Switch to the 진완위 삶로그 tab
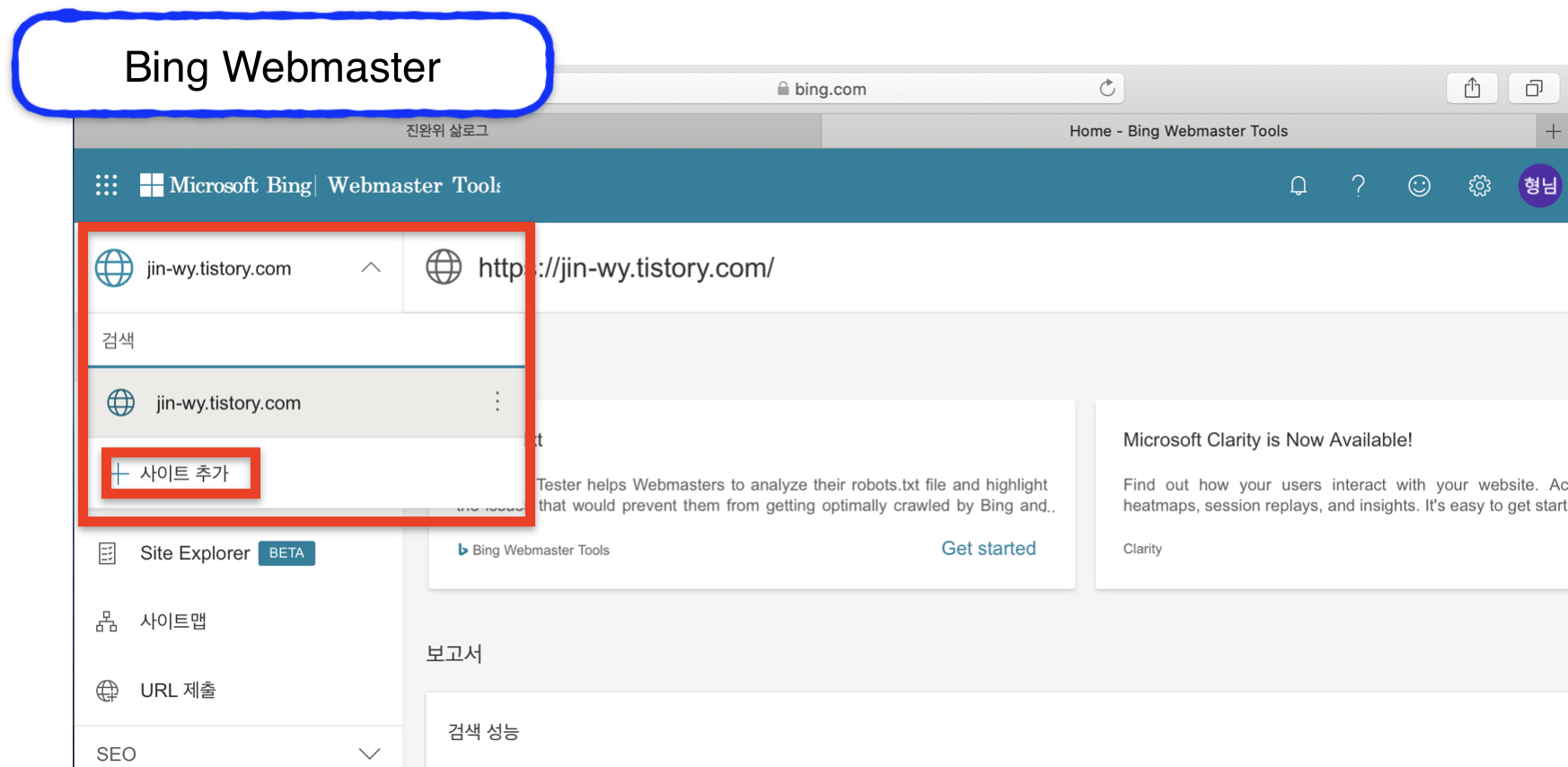Screen dimensions: 1568x767 447,131
